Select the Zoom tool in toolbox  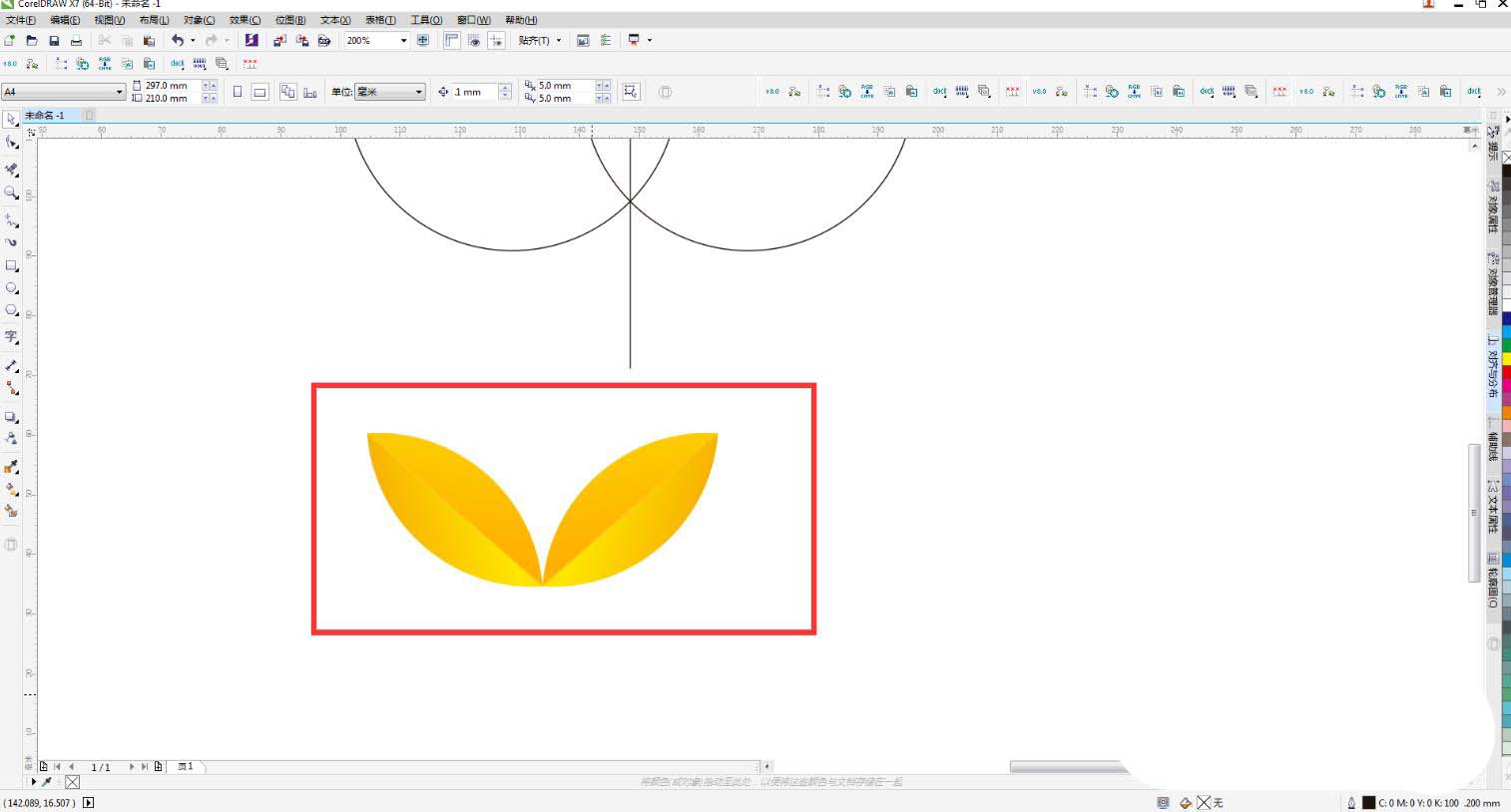coord(11,193)
